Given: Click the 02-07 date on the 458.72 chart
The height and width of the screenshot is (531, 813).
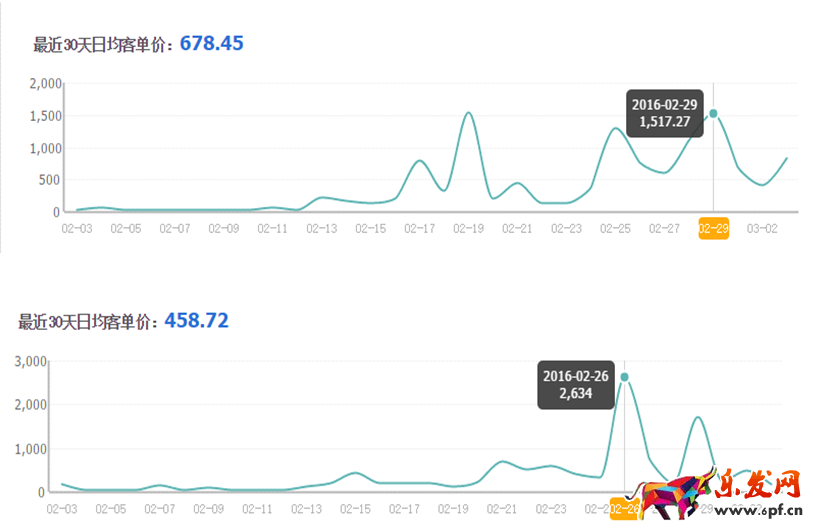Looking at the screenshot, I should point(159,508).
